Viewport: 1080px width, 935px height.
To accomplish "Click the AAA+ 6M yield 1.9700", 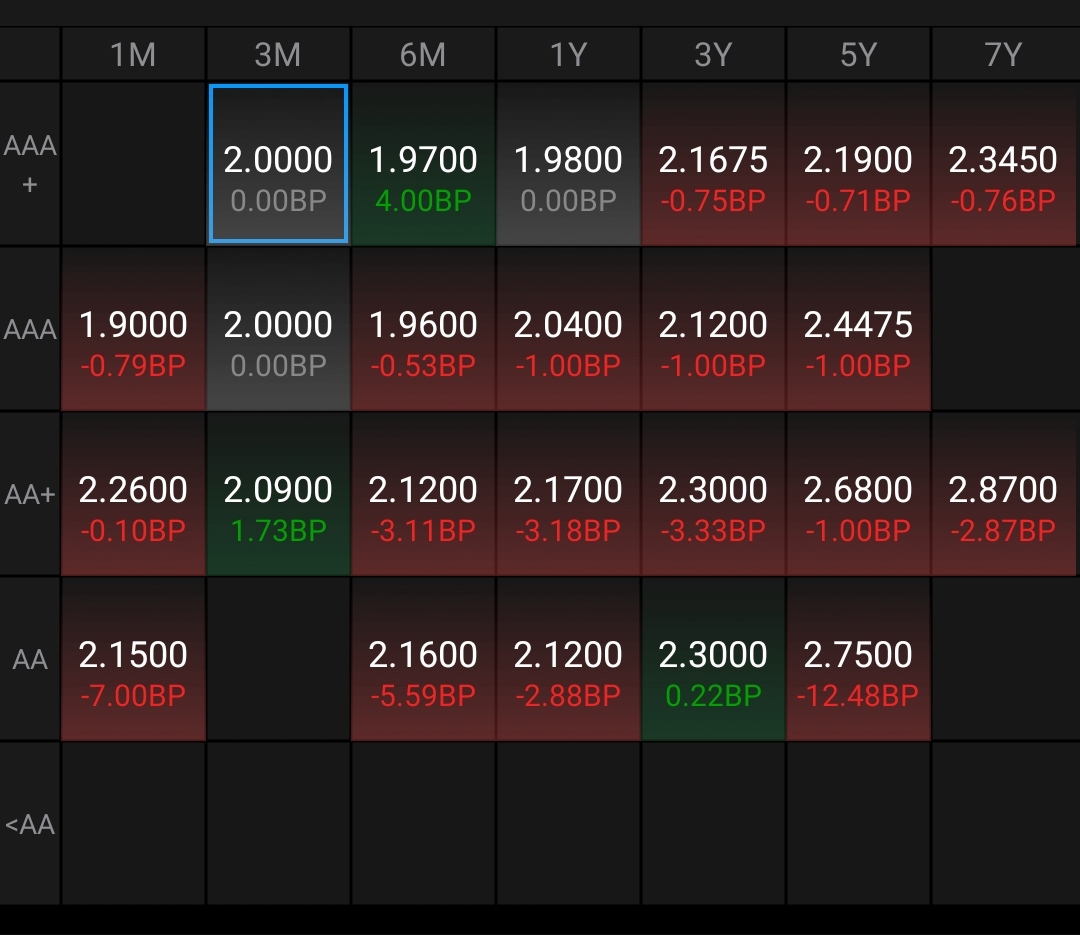I will (423, 164).
